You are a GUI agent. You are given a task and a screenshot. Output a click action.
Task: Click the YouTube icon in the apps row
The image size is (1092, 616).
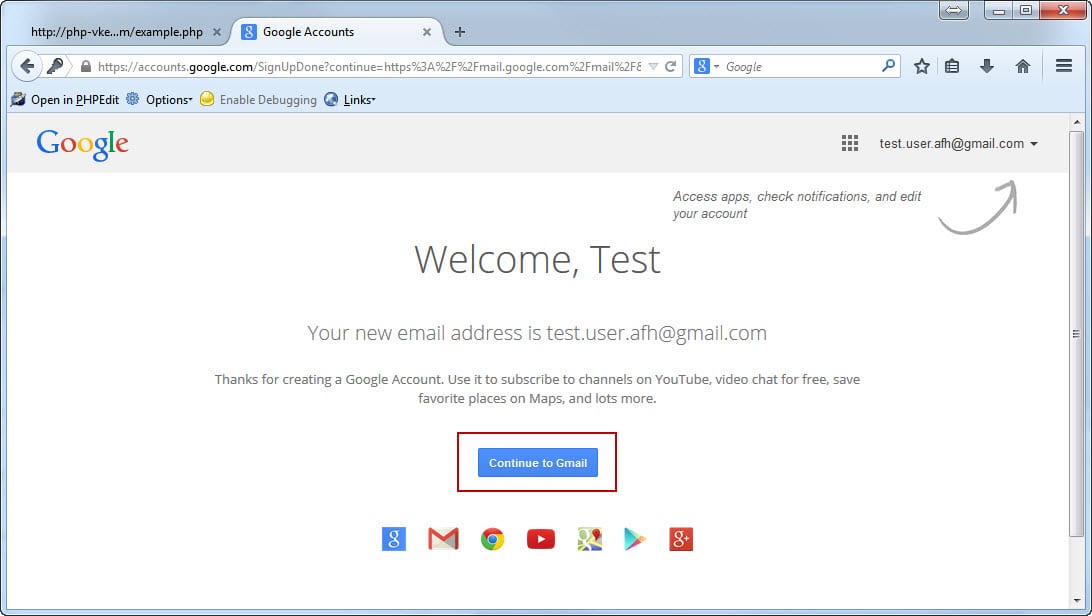pyautogui.click(x=540, y=539)
